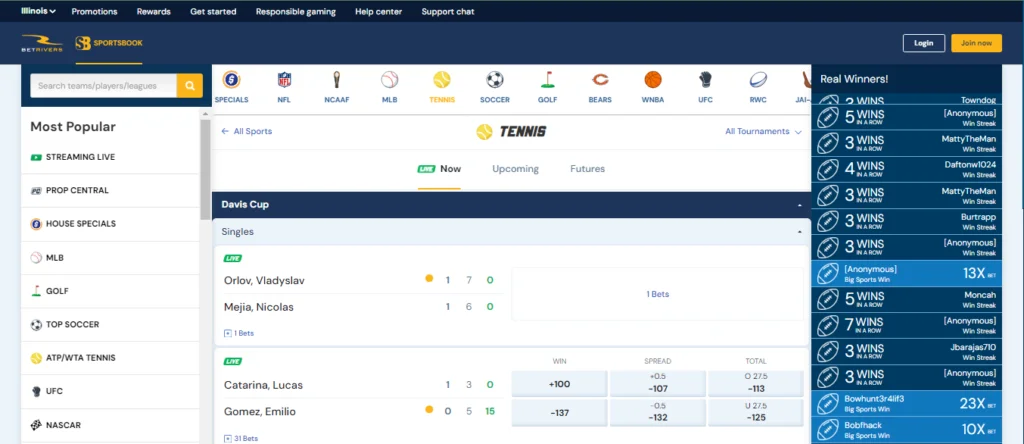Select the Soccer ball icon

pos(494,81)
